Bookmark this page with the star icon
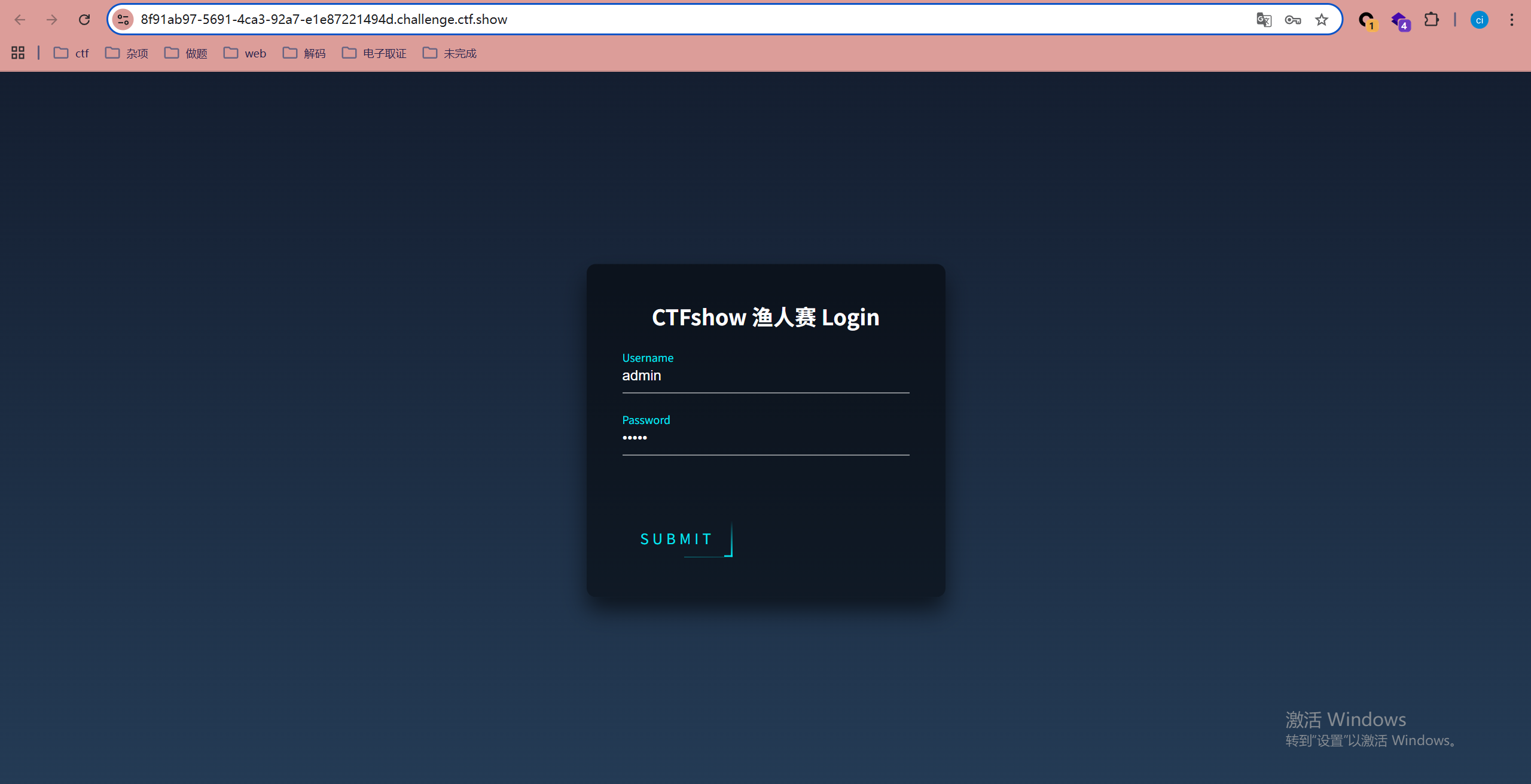Image resolution: width=1531 pixels, height=784 pixels. [x=1322, y=20]
